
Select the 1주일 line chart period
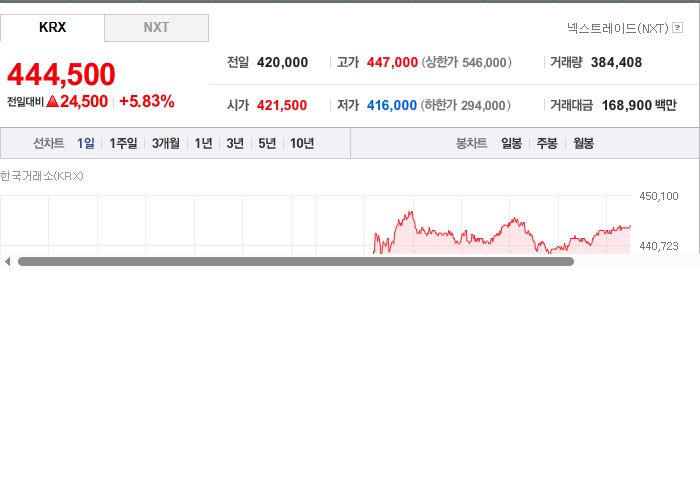123,143
